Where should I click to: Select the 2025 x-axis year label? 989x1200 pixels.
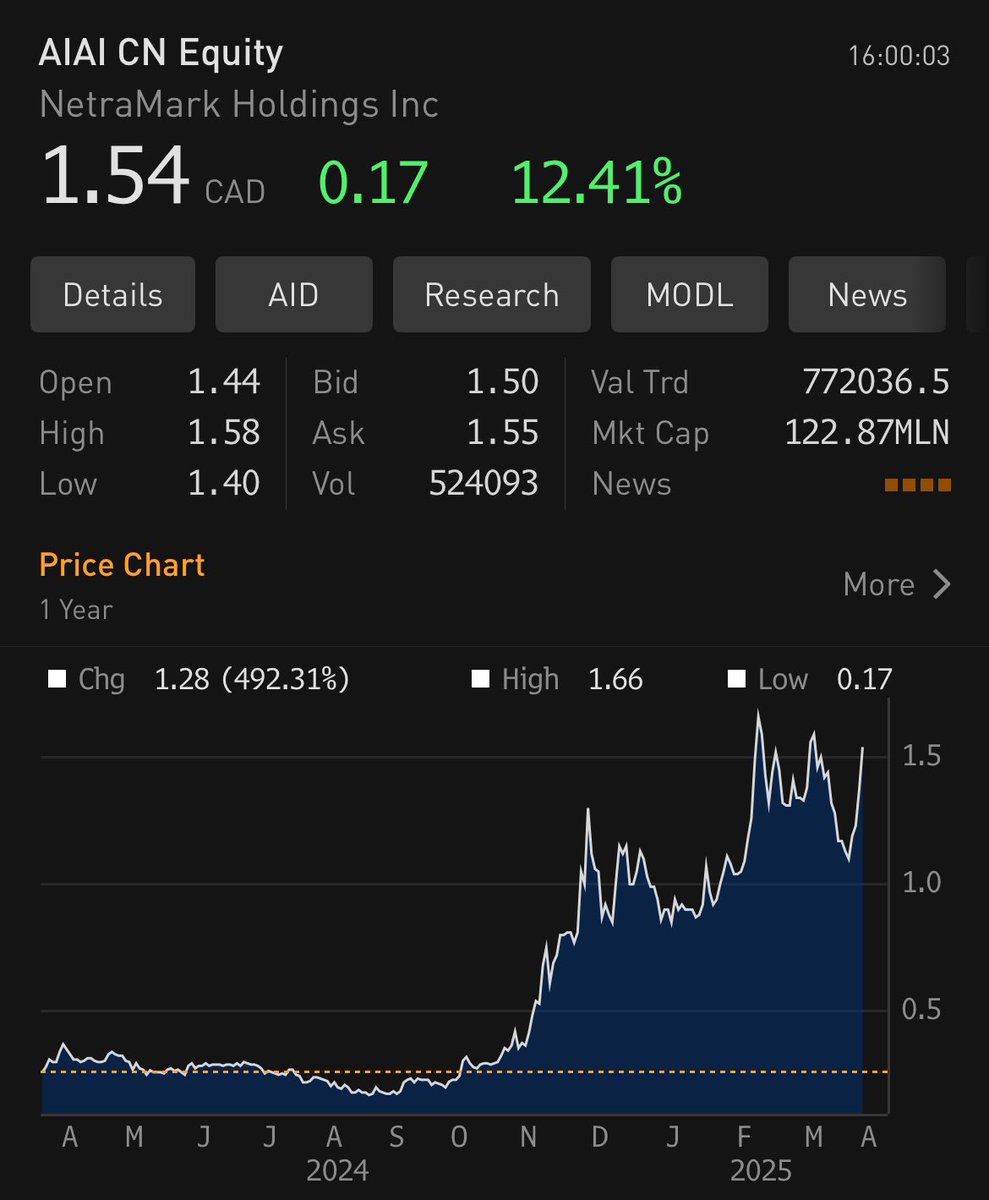point(762,1171)
